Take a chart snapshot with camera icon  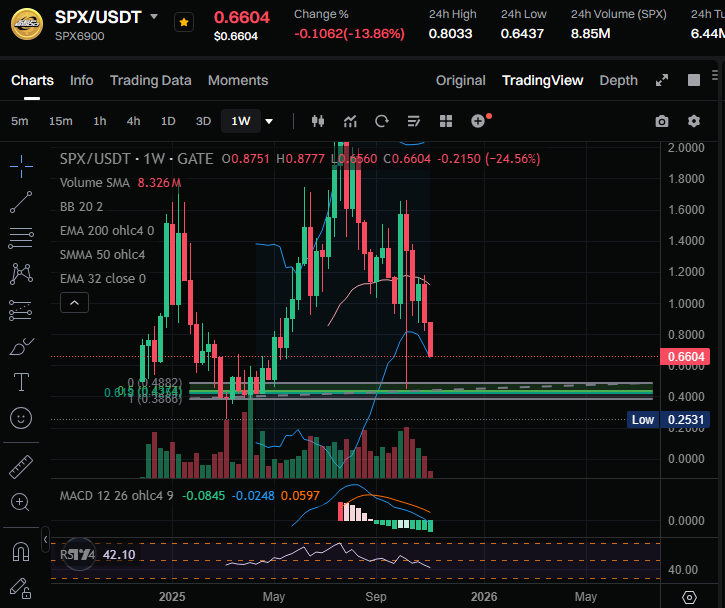pos(662,121)
